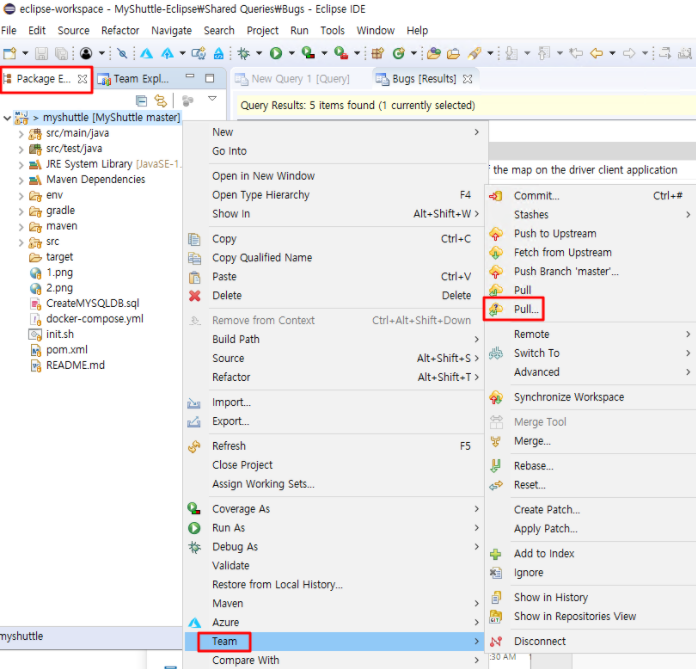The width and height of the screenshot is (696, 669).
Task: Open the Compare With submenu
Action: coord(334,660)
